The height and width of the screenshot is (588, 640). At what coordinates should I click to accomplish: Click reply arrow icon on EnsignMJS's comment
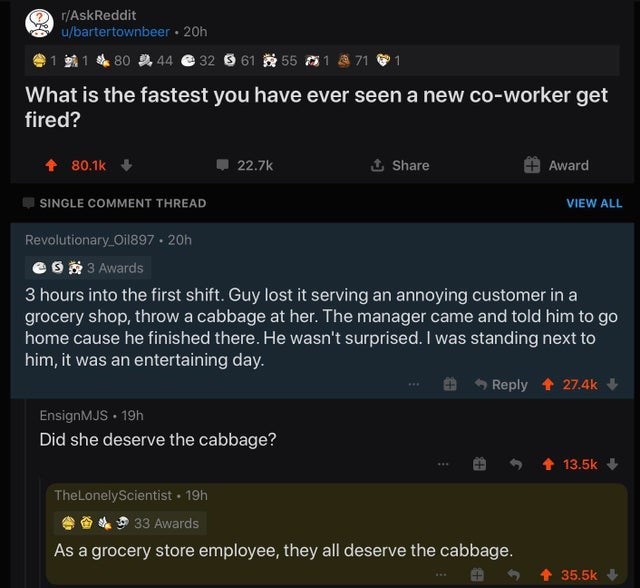[x=518, y=464]
